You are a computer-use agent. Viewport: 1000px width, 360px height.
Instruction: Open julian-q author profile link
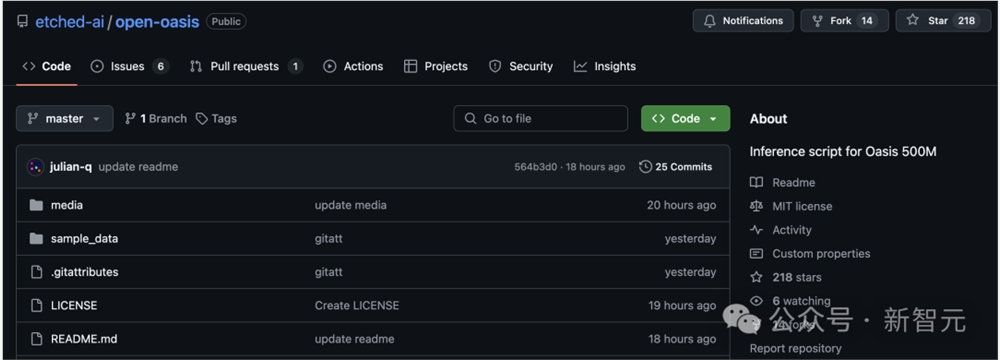(x=71, y=167)
